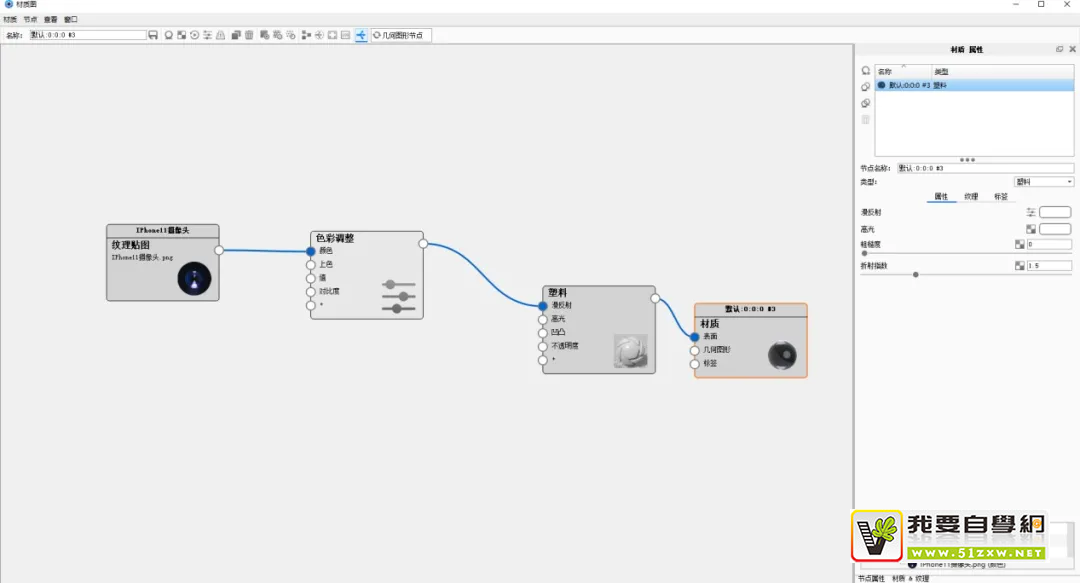Open the 节点 menu
The image size is (1080, 583).
[30, 19]
